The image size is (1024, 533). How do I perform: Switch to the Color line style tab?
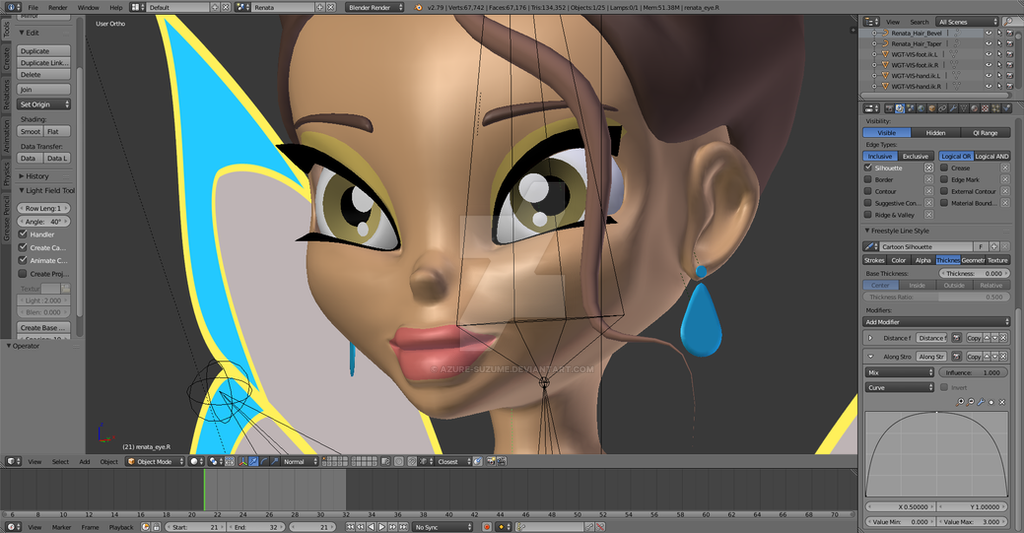[899, 260]
